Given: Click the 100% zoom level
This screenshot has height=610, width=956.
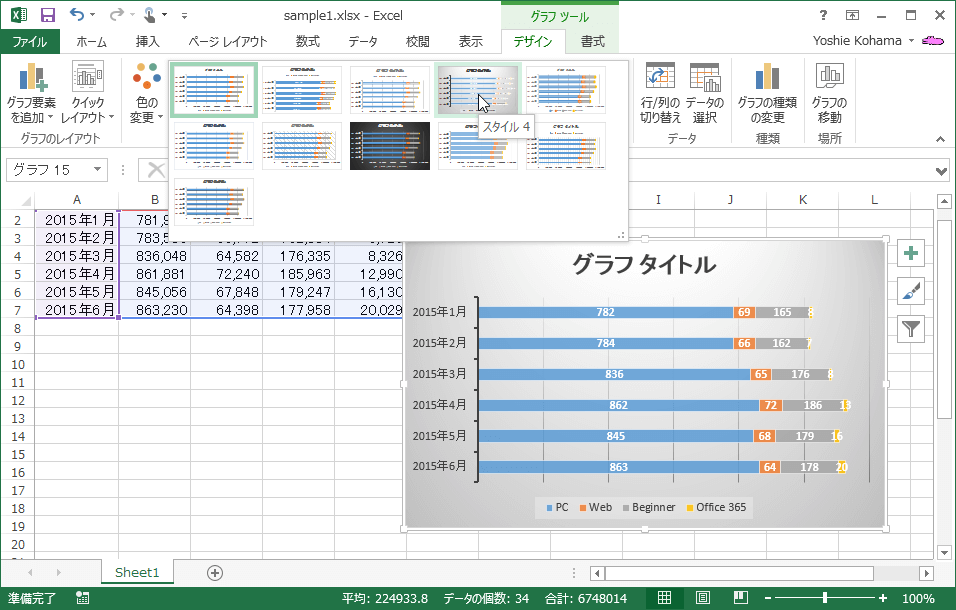Looking at the screenshot, I should click(918, 598).
